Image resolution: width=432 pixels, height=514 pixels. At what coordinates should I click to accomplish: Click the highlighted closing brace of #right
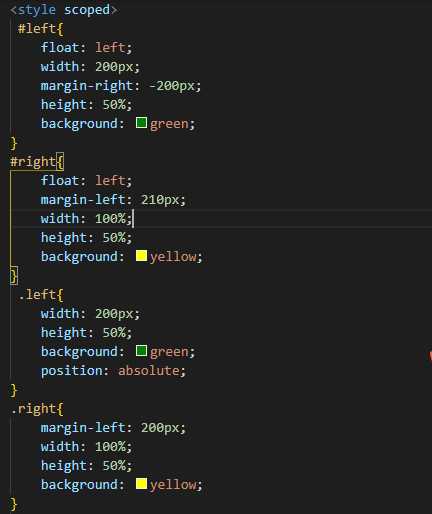(14, 276)
